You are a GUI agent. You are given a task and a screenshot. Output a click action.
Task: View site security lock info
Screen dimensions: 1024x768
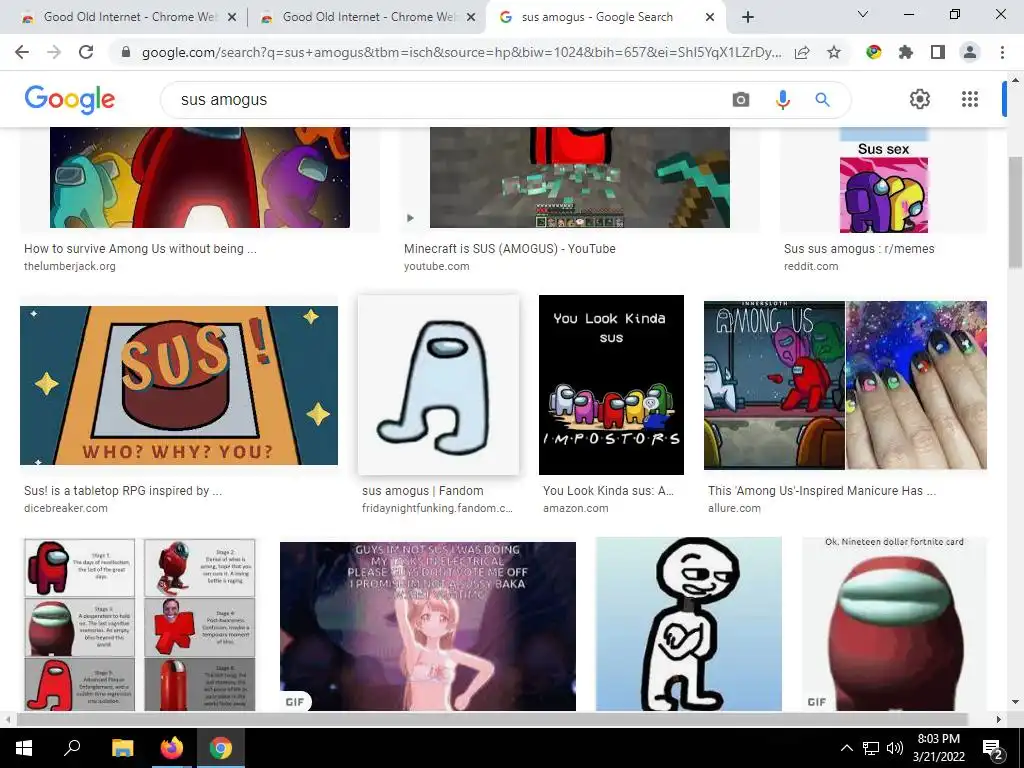(127, 52)
